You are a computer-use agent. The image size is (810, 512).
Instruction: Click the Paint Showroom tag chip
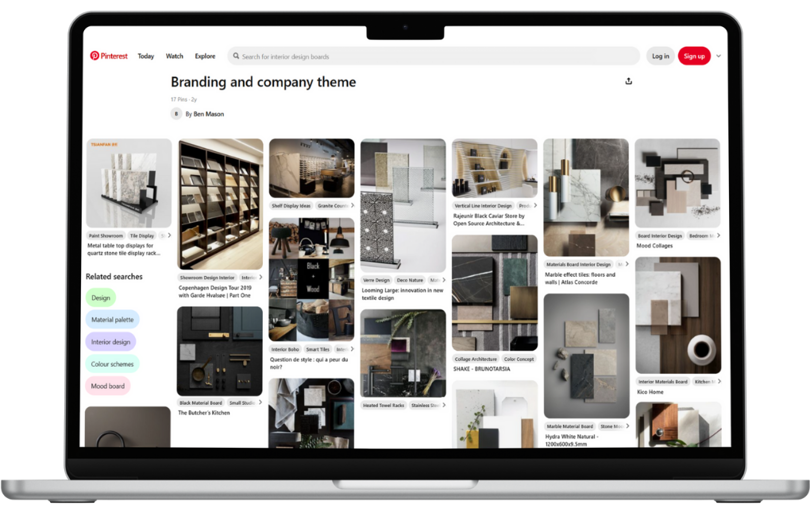point(106,236)
